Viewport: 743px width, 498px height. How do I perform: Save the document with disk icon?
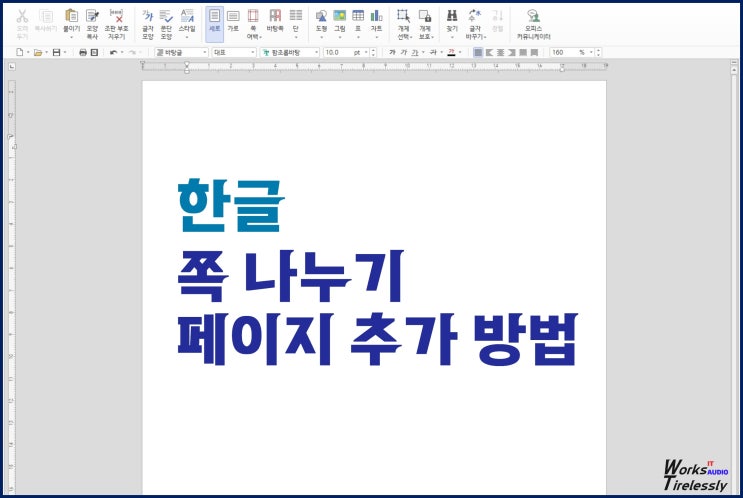tap(56, 52)
